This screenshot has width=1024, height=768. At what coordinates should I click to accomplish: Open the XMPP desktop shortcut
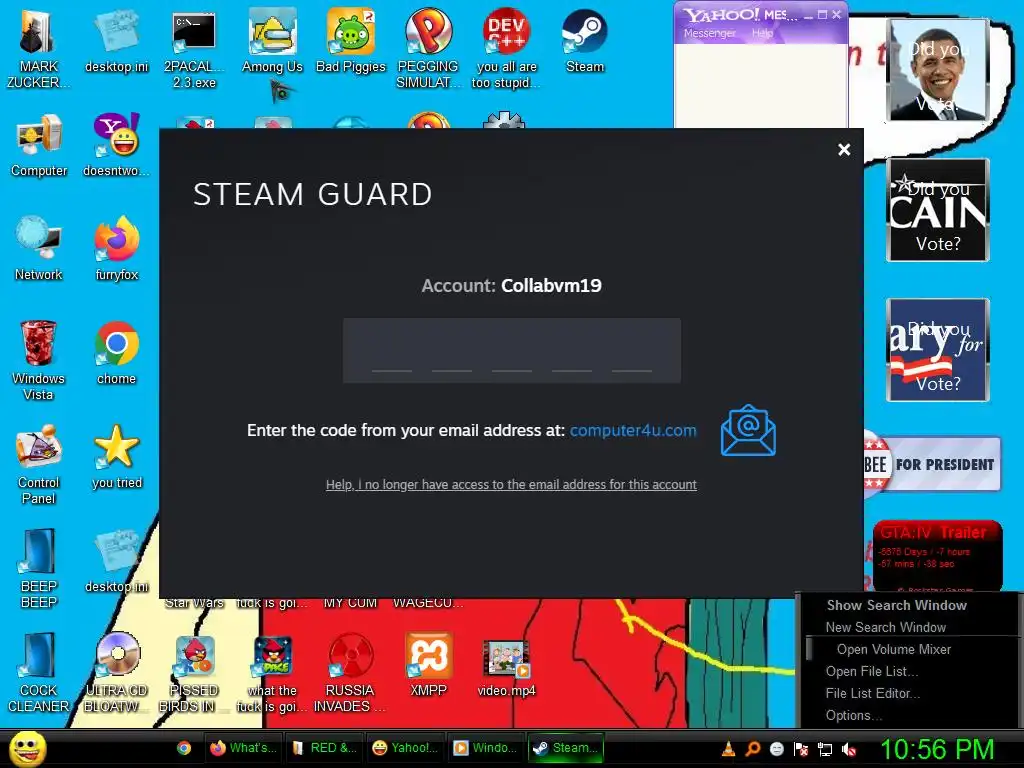(x=428, y=665)
